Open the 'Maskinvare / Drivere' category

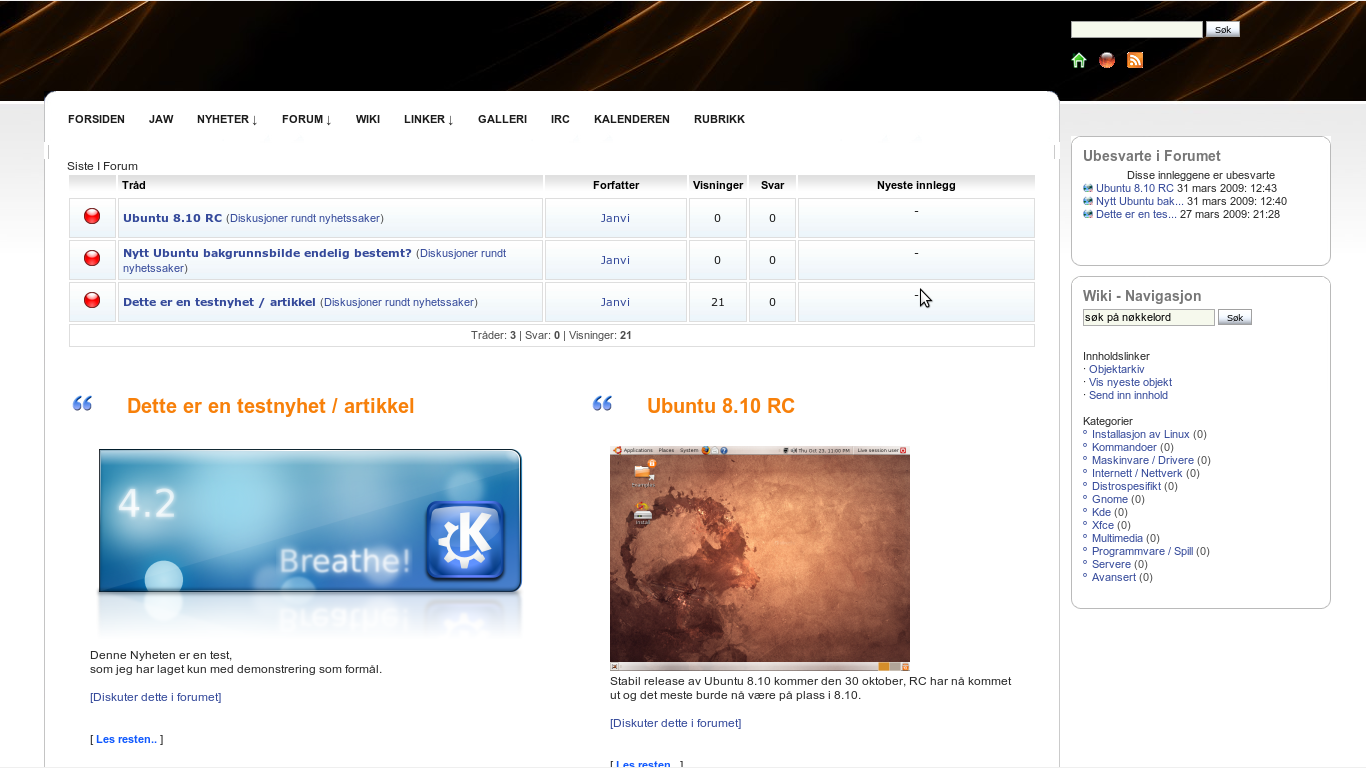[x=1143, y=460]
